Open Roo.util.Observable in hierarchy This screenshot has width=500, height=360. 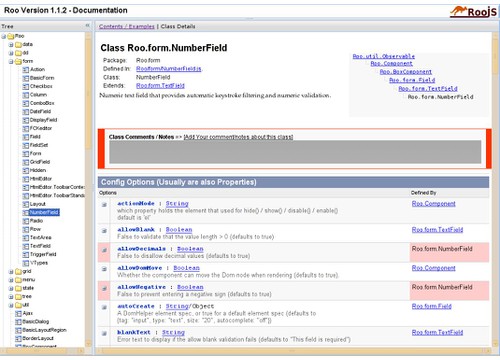pyautogui.click(x=384, y=56)
